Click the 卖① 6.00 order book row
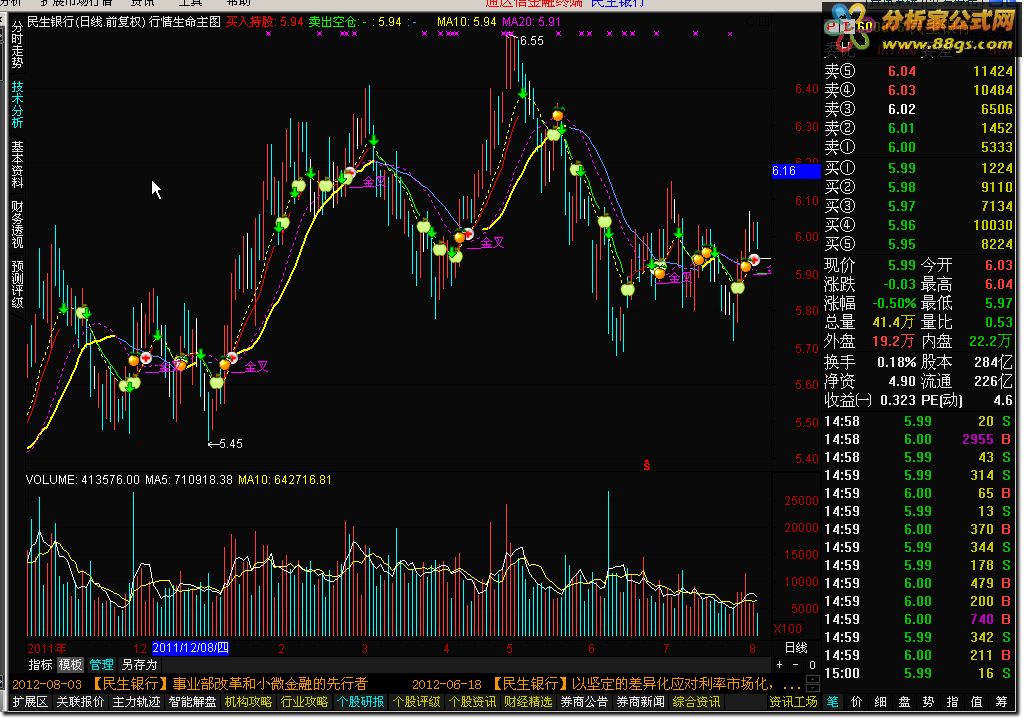The image size is (1024, 719). pos(918,147)
